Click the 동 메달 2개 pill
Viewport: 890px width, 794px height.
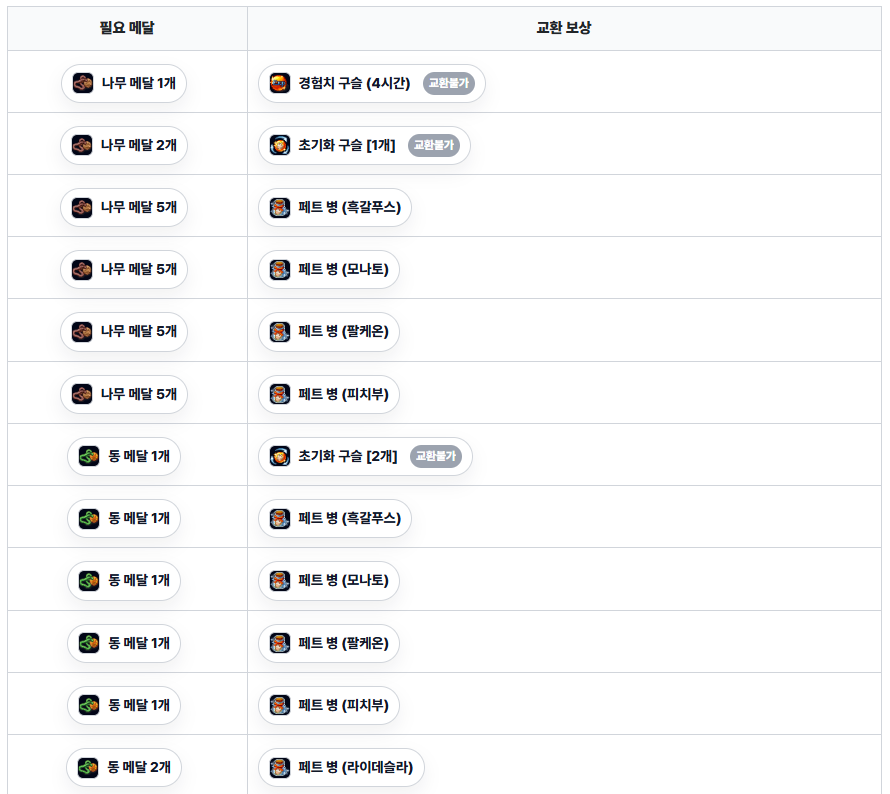[x=124, y=767]
